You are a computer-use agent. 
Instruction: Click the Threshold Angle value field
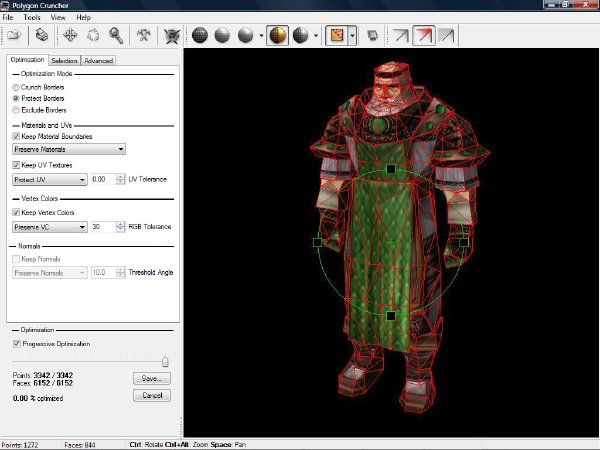click(x=103, y=273)
